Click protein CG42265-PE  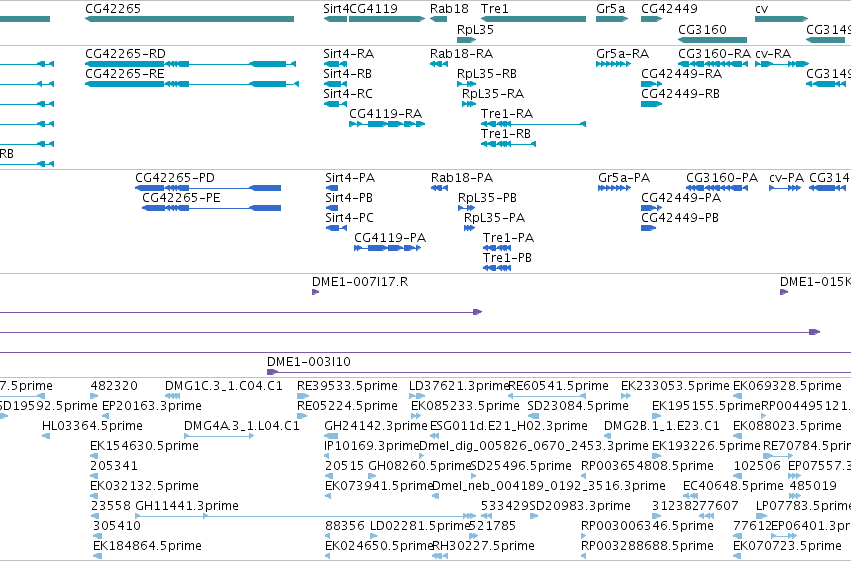[x=212, y=208]
